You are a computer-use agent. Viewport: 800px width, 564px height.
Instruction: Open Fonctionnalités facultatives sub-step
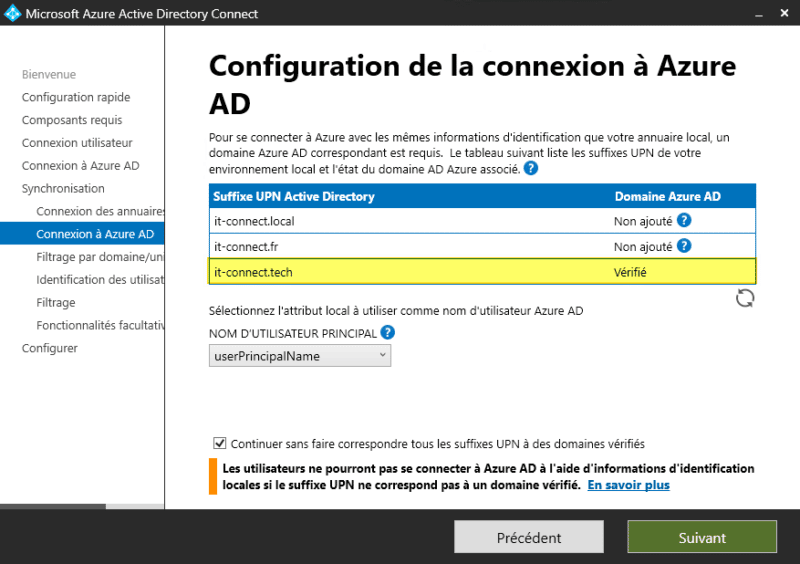point(100,325)
